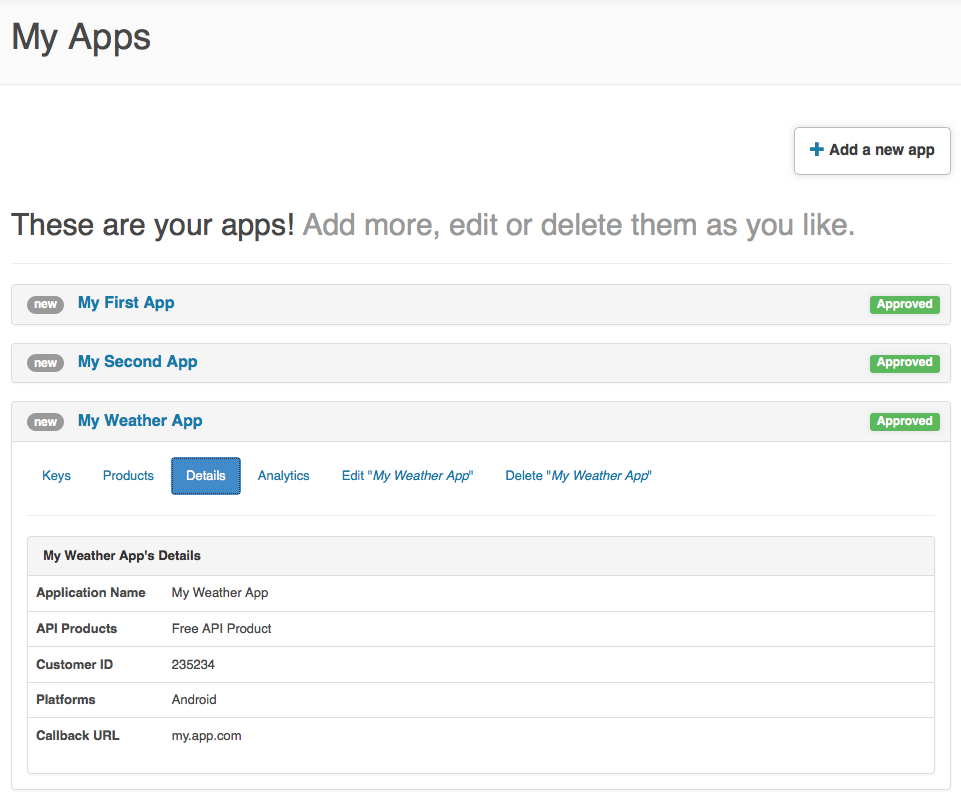Click the plus icon on Add a new app
This screenshot has width=961, height=799.
pos(817,150)
